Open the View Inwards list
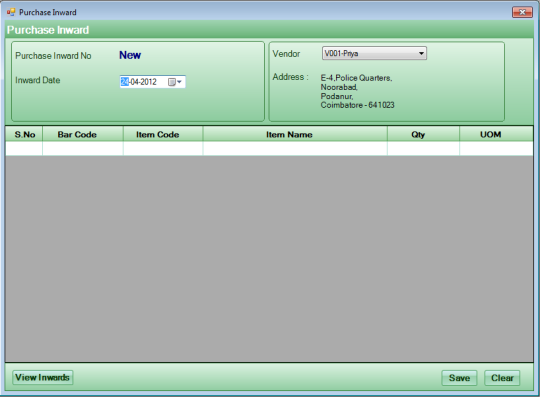The image size is (540, 397). (43, 377)
